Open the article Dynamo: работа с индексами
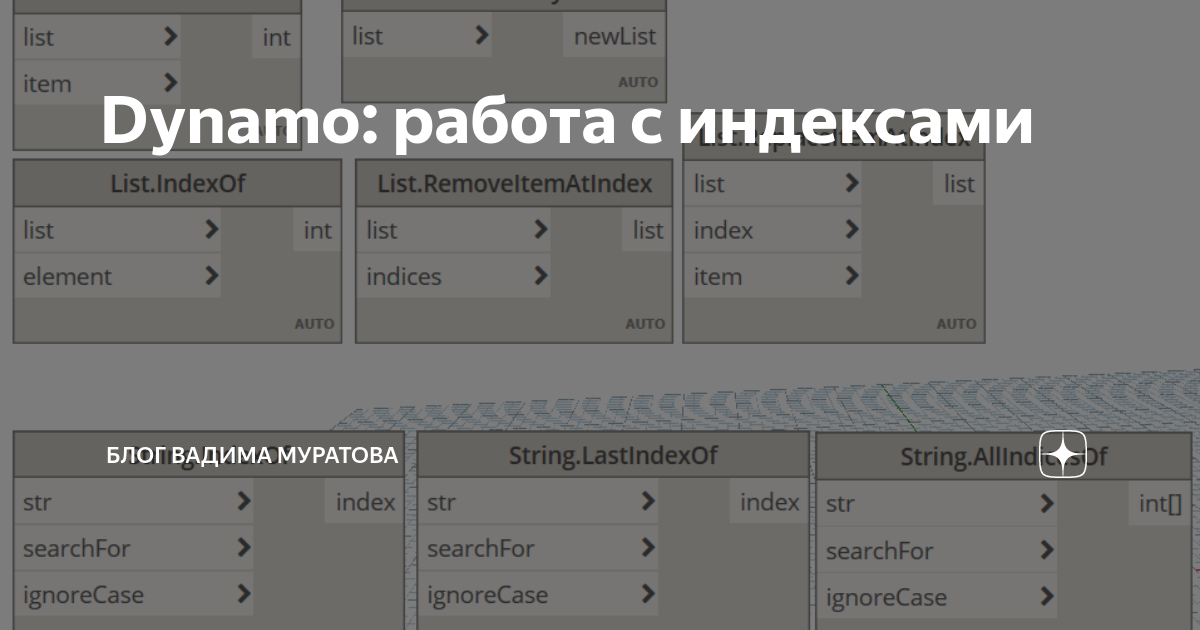The image size is (1200, 630). 566,124
